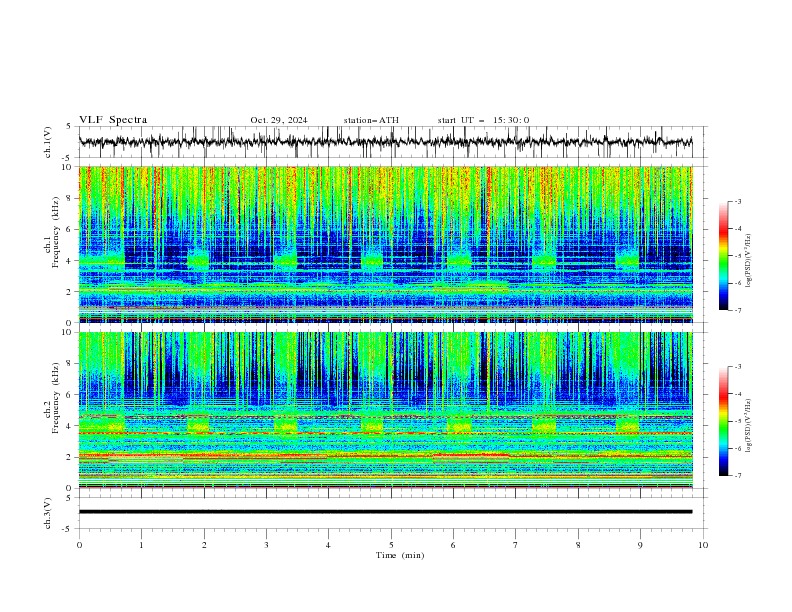Click time axis tick label "1"
The width and height of the screenshot is (792, 612).
point(141,545)
